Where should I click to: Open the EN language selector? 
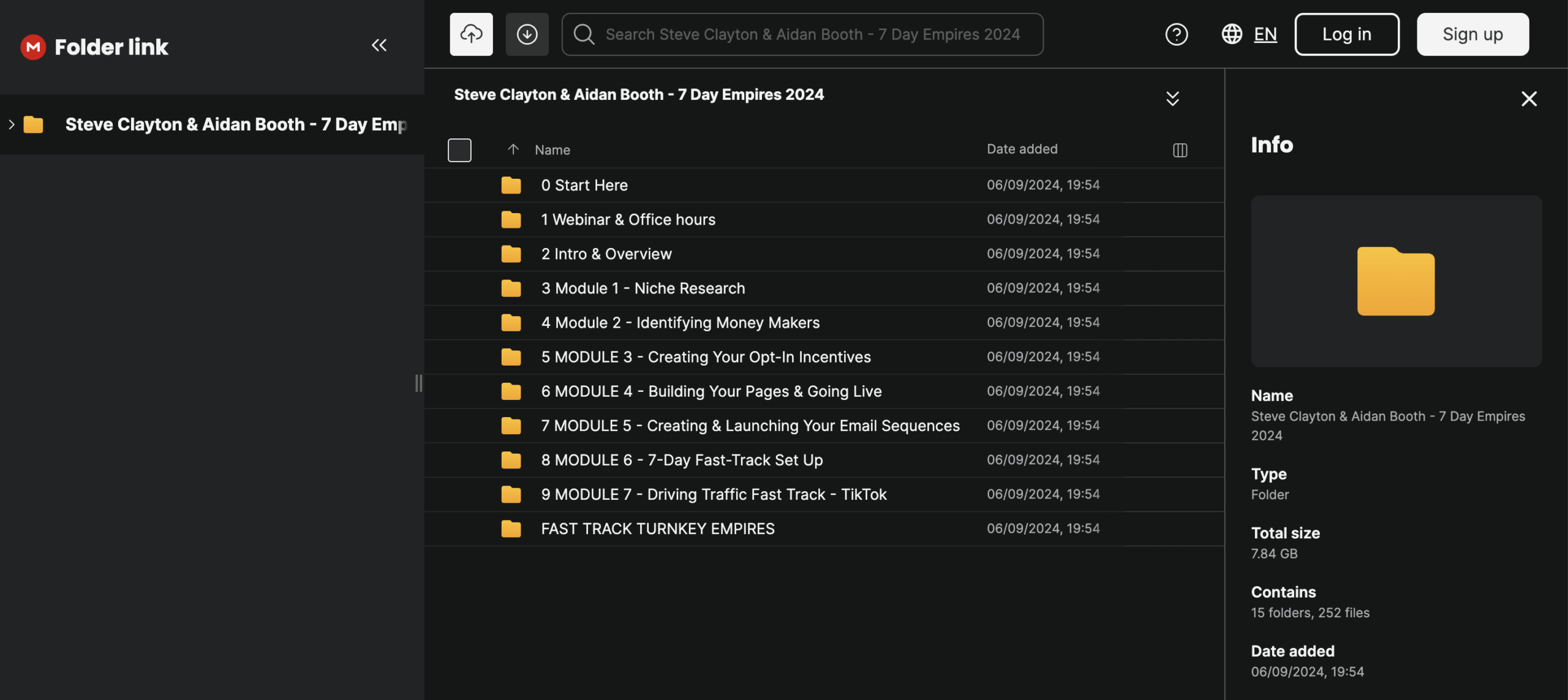tap(1265, 34)
